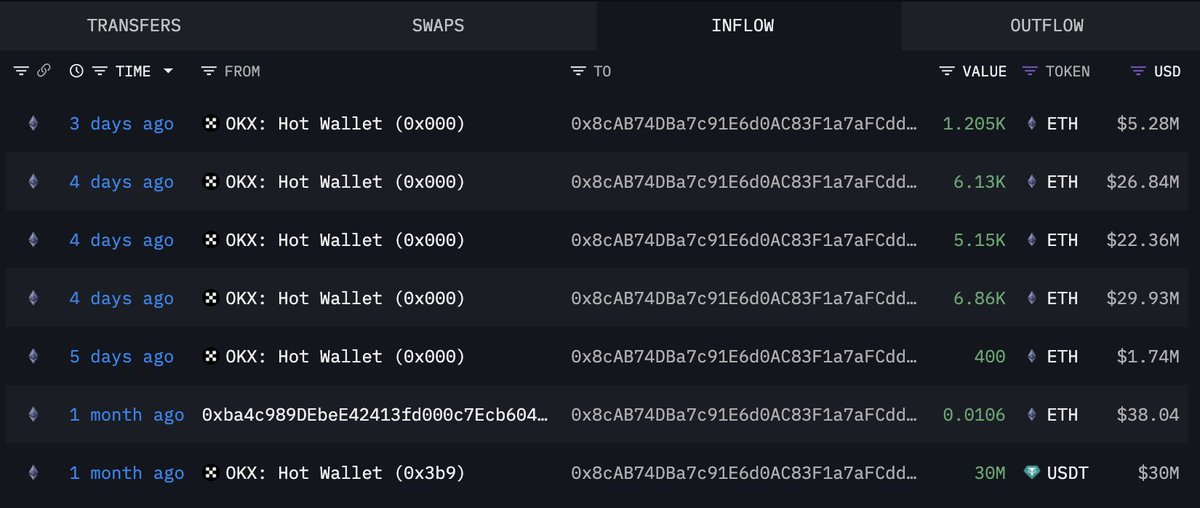This screenshot has width=1200, height=508.
Task: Click the 5 days ago timestamp
Action: (x=121, y=357)
